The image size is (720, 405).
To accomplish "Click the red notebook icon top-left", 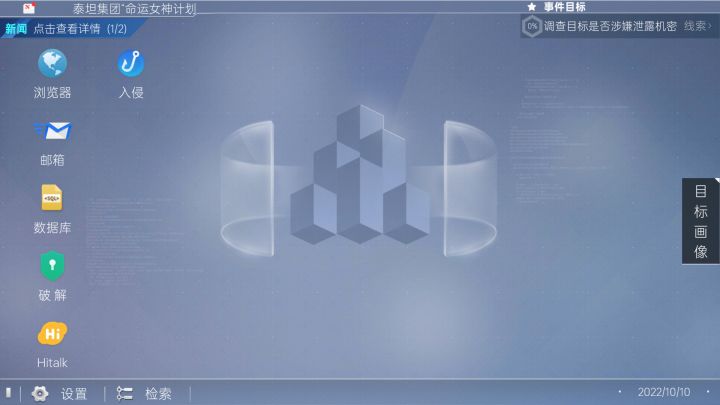I will point(29,8).
